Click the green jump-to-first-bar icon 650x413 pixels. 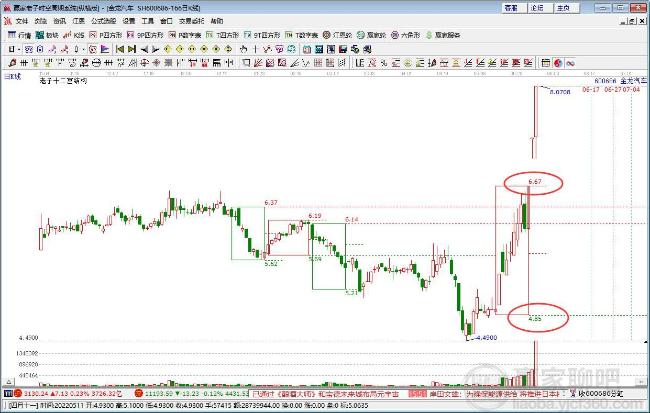point(120,49)
